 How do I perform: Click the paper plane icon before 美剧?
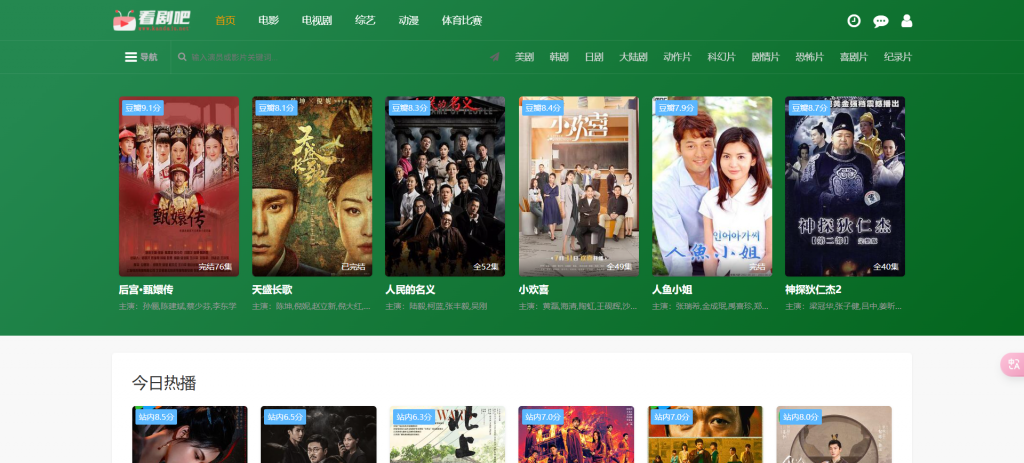point(495,57)
